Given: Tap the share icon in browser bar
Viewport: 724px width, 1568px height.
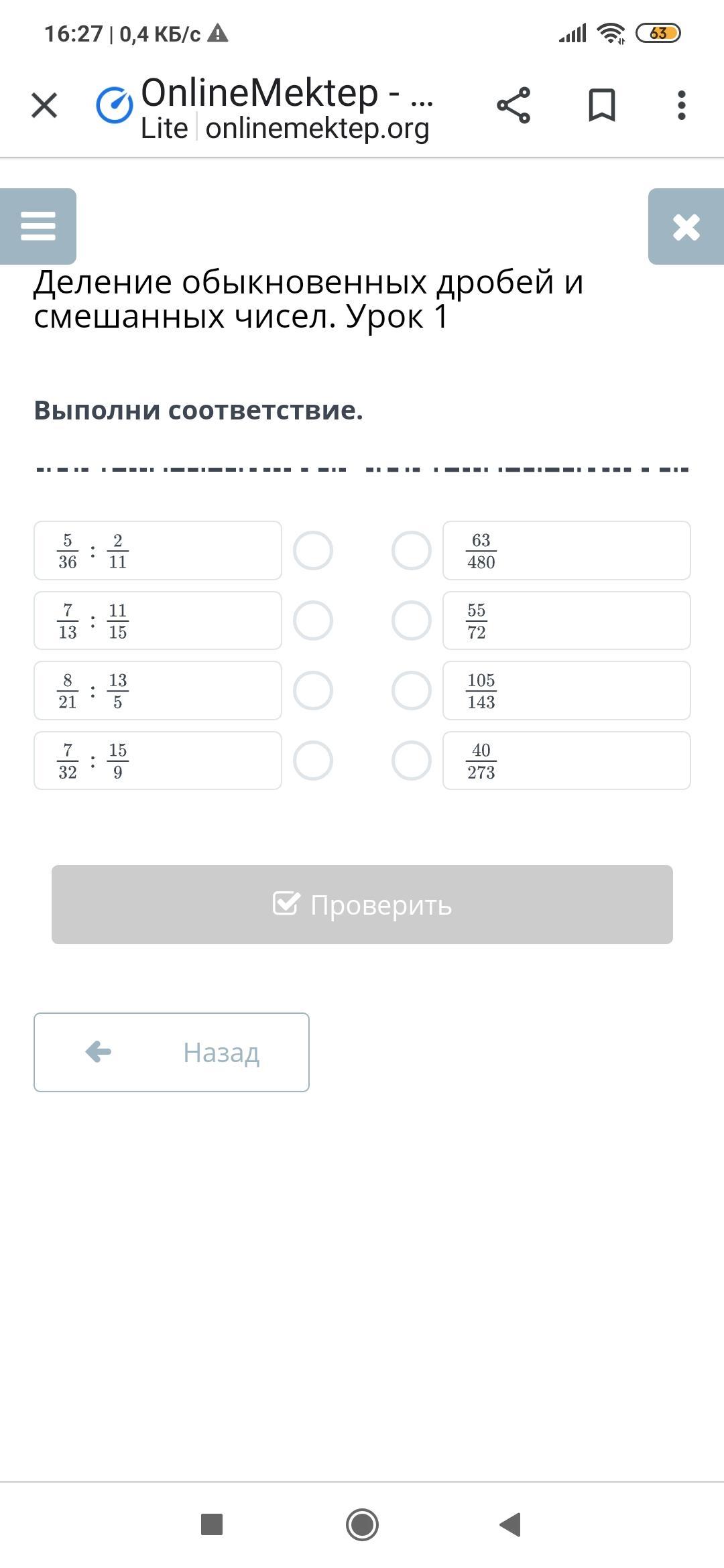Looking at the screenshot, I should [x=514, y=105].
